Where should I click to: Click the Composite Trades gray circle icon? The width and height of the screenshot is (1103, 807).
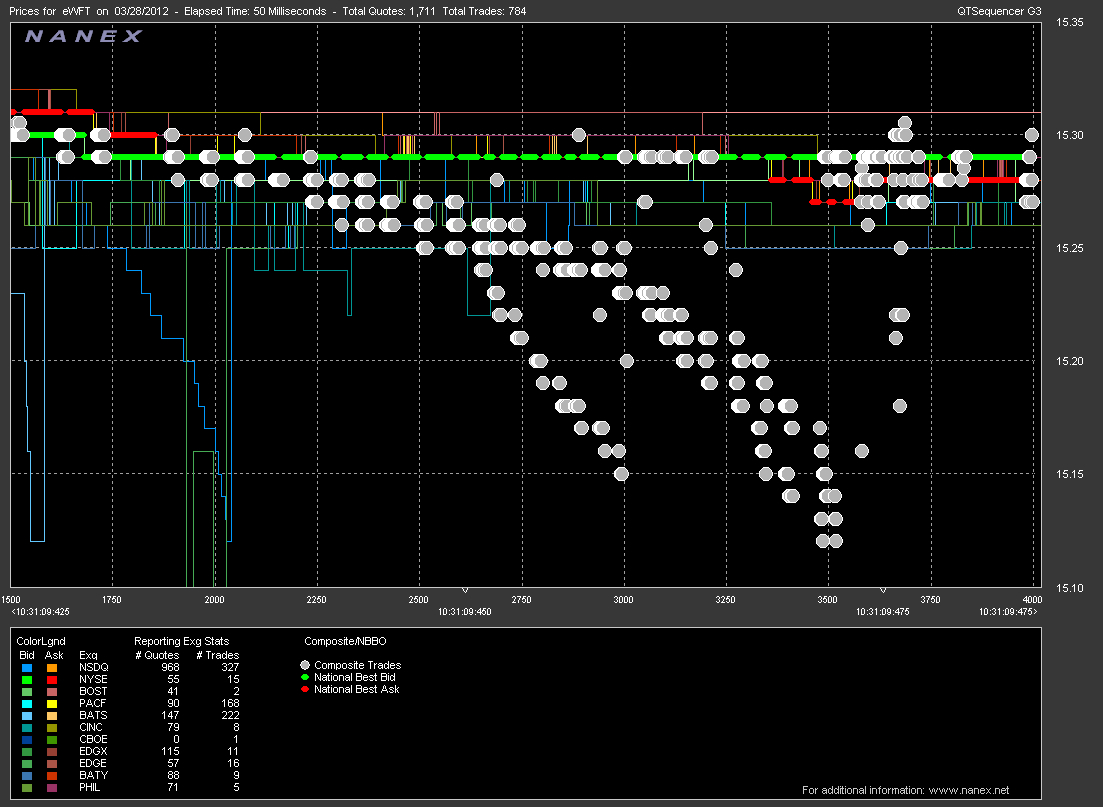[x=305, y=665]
